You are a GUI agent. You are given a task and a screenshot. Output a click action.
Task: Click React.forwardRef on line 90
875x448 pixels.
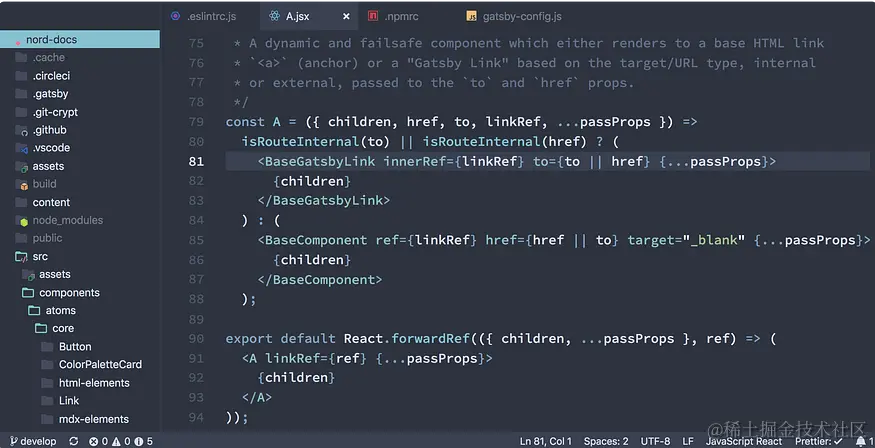pos(406,339)
